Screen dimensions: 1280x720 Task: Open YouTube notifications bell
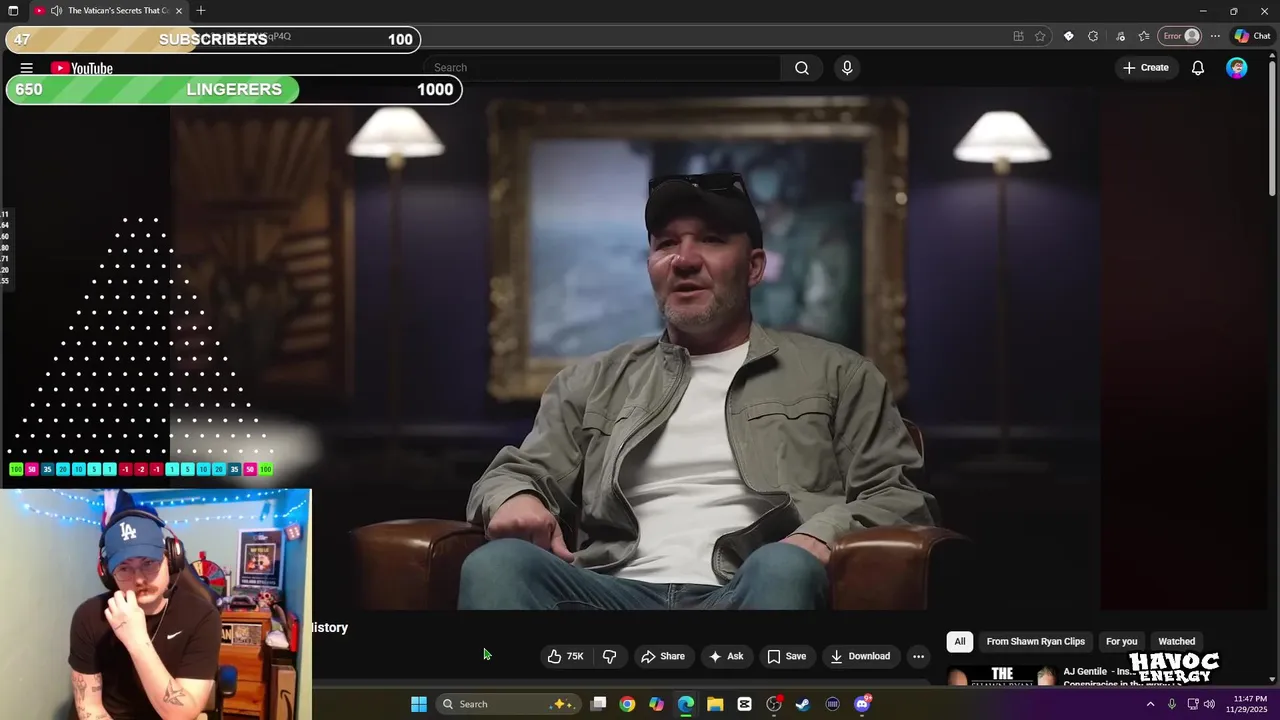pos(1197,68)
